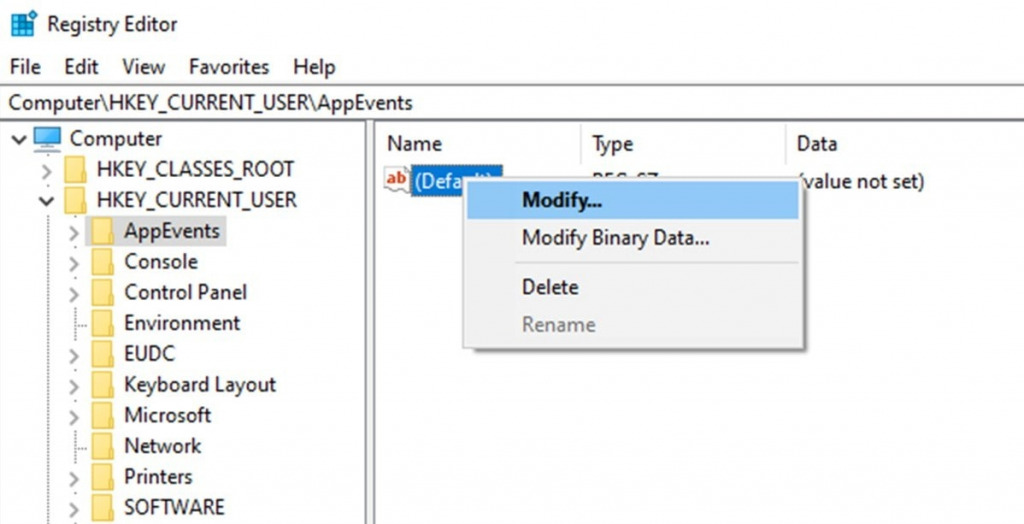This screenshot has width=1024, height=524.
Task: Select Modify Binary Data... in context menu
Action: 615,239
